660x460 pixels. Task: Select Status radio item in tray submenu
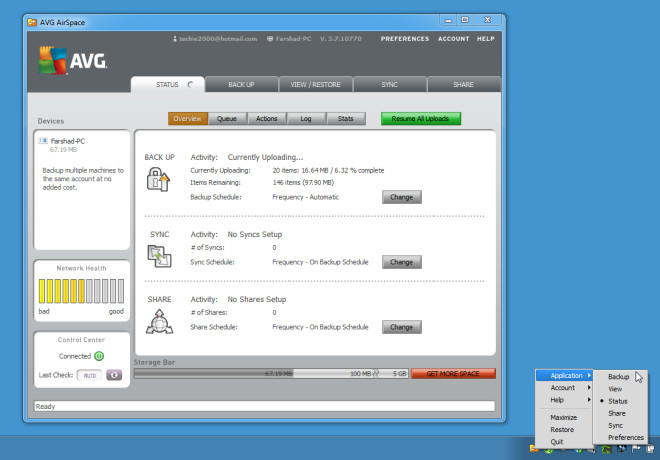(620, 401)
